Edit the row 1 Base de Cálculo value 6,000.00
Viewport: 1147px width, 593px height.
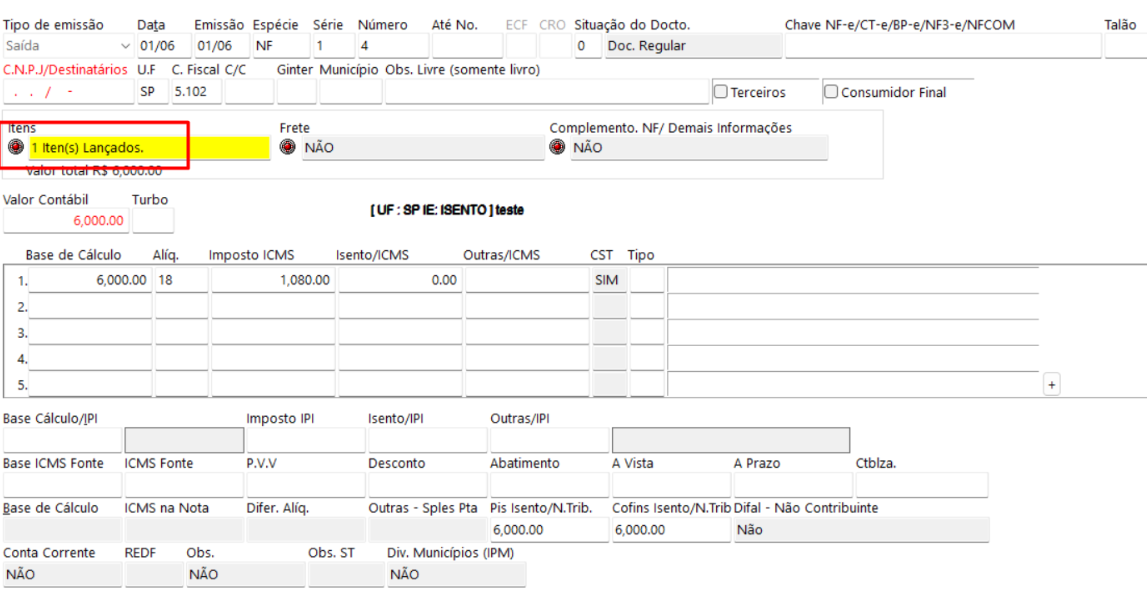[x=90, y=280]
